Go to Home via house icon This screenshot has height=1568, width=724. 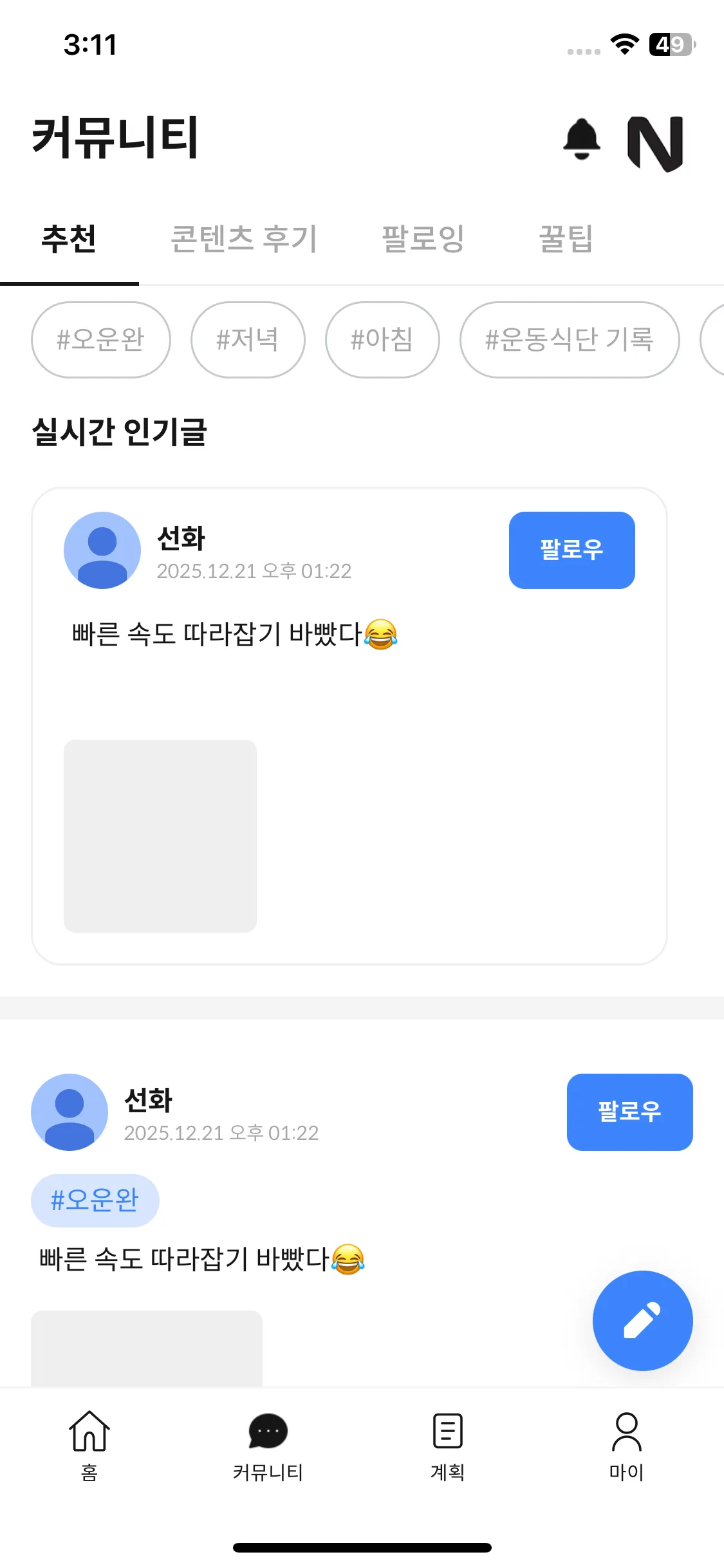pyautogui.click(x=89, y=1432)
